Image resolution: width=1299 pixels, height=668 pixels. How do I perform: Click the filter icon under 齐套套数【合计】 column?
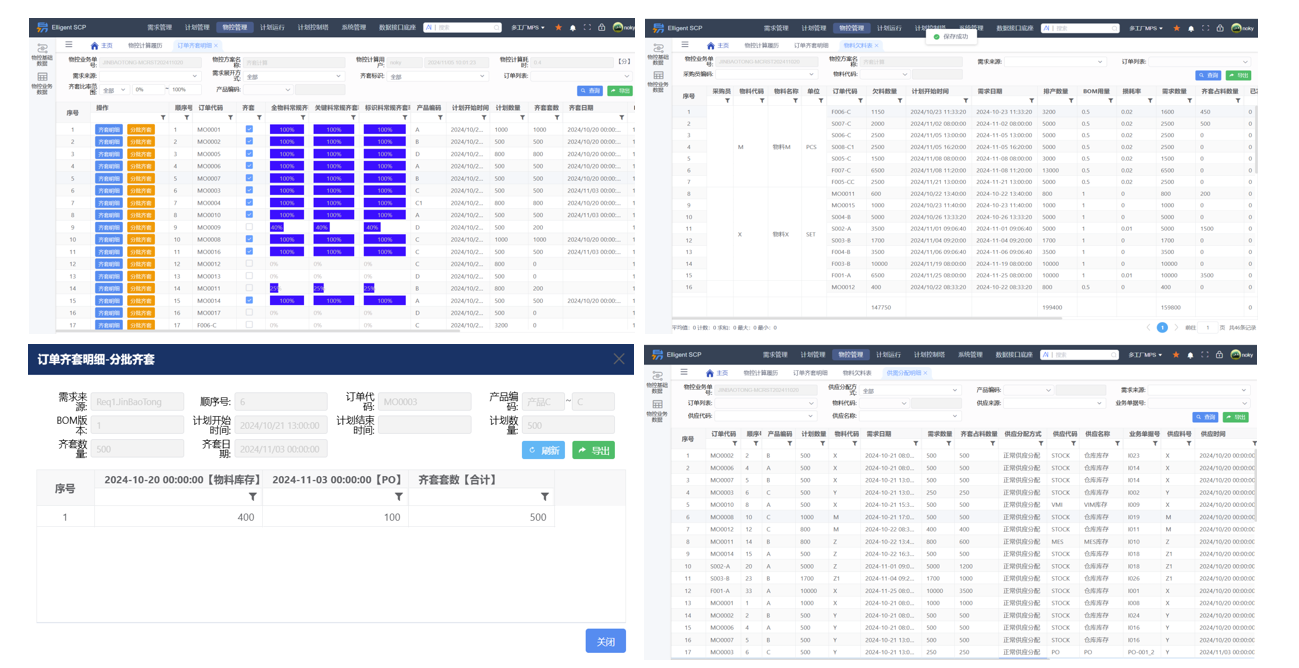coord(545,497)
